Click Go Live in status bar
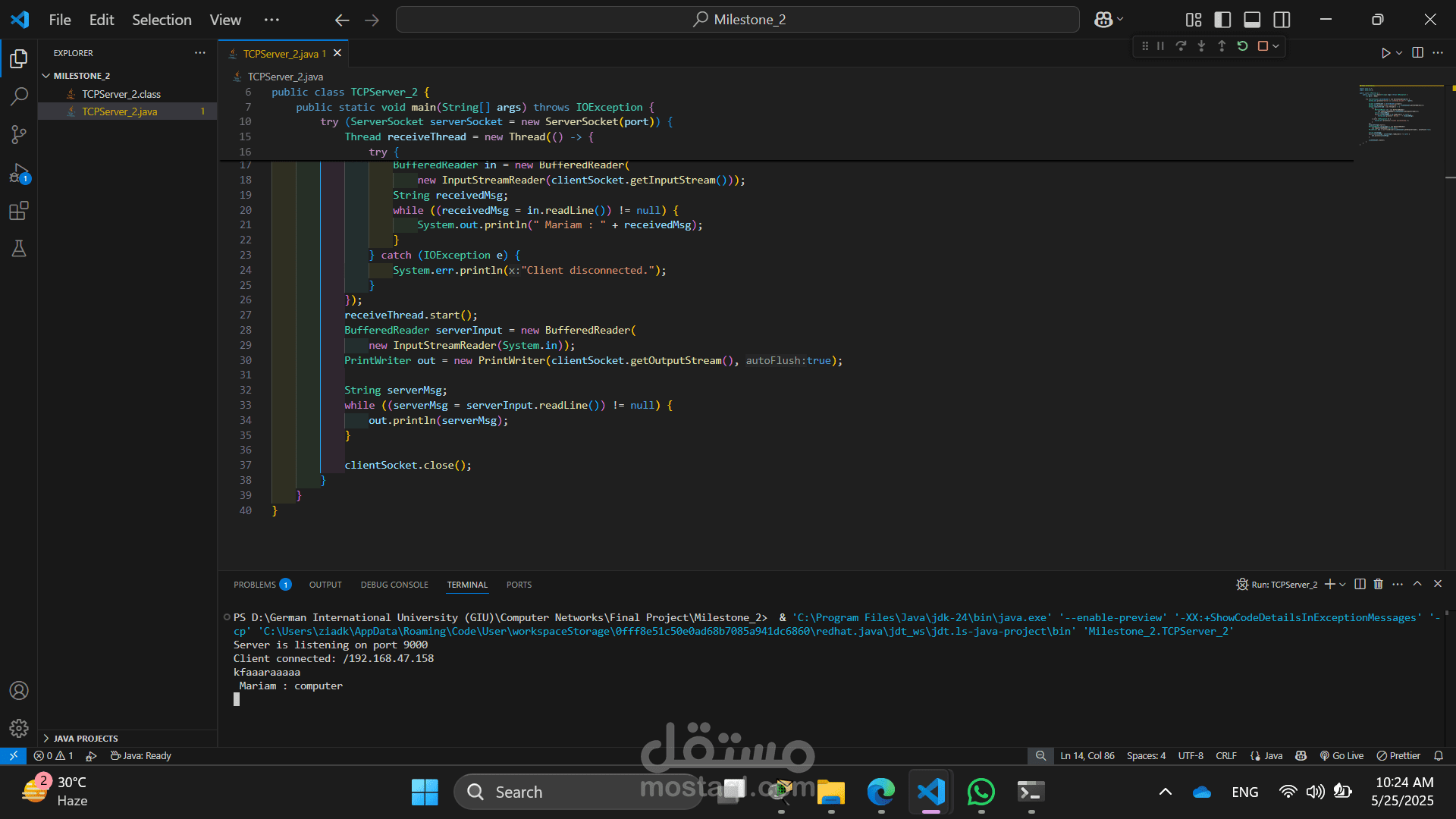 pyautogui.click(x=1341, y=756)
